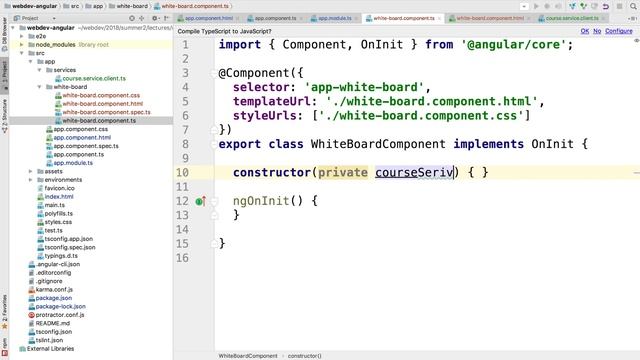The image size is (640, 360).
Task: Expand the node_modules folder
Action: pyautogui.click(x=22, y=44)
